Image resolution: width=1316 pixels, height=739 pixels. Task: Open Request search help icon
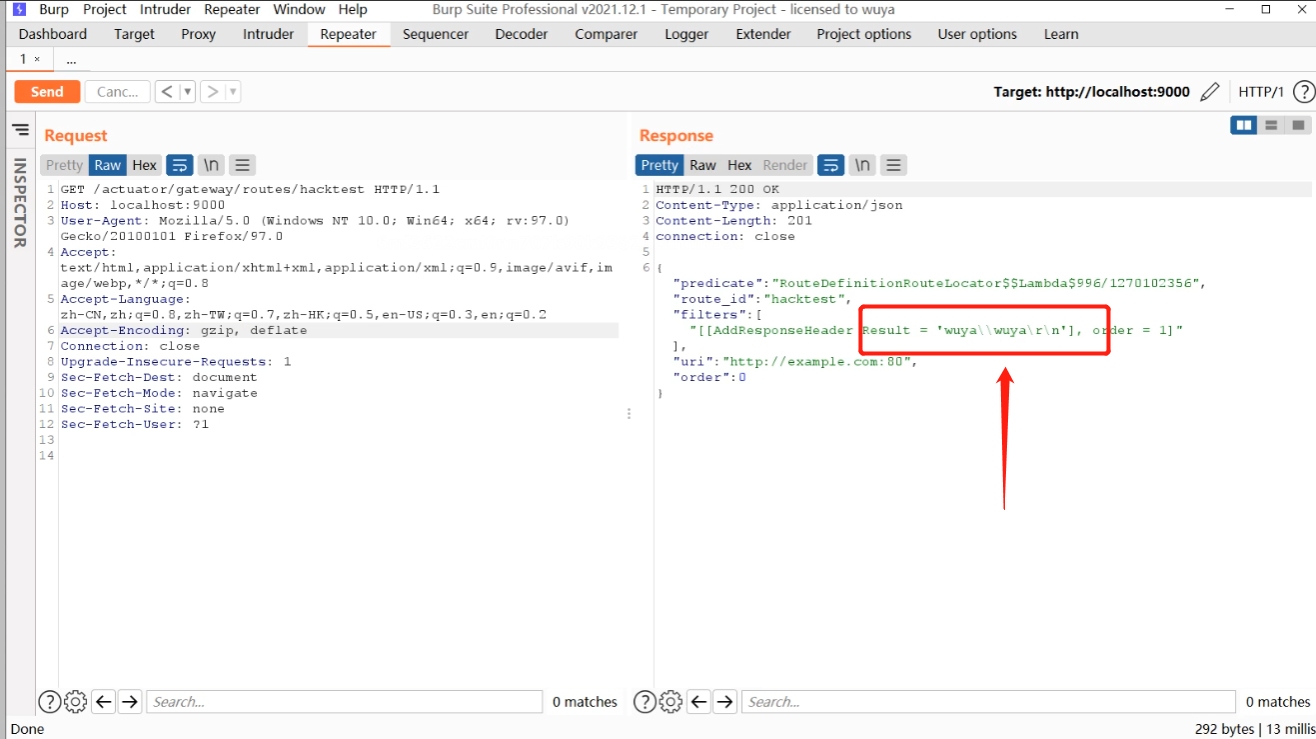pos(49,702)
